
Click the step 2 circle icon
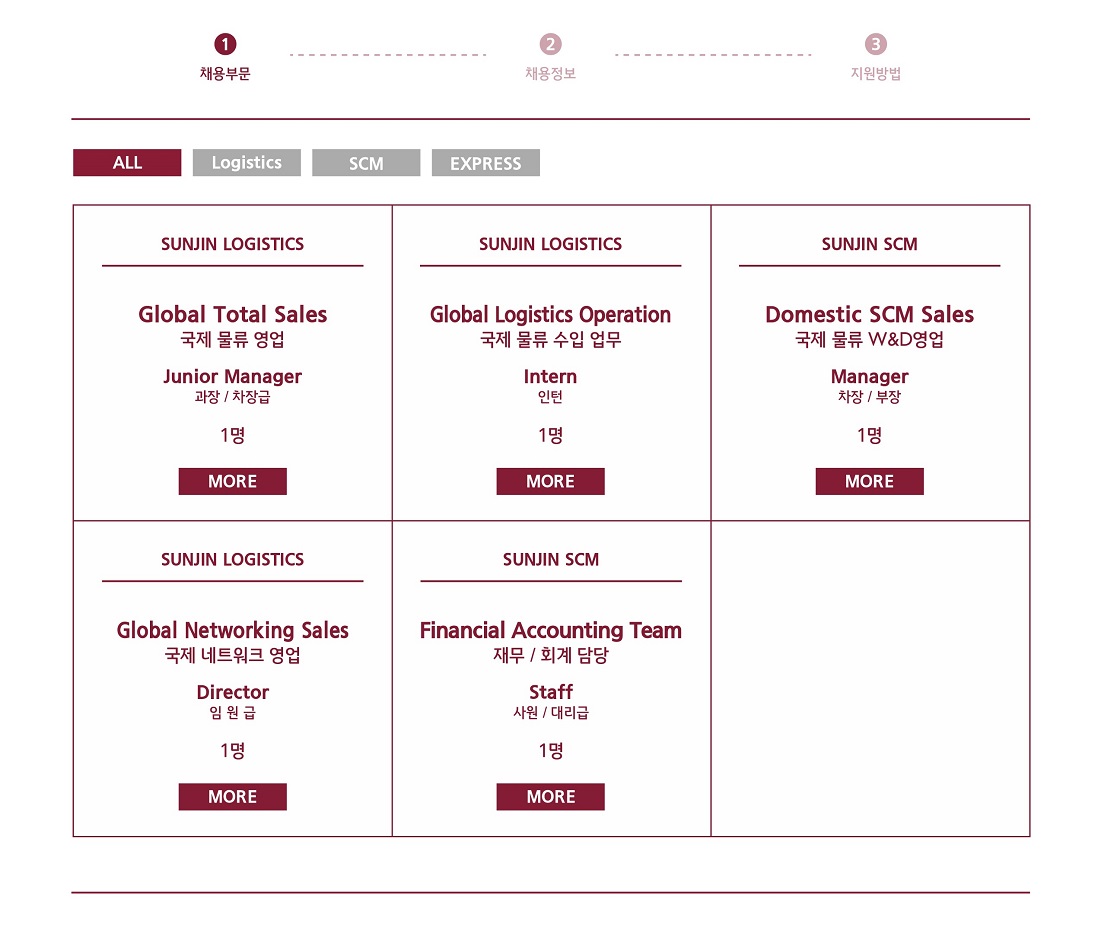(550, 44)
